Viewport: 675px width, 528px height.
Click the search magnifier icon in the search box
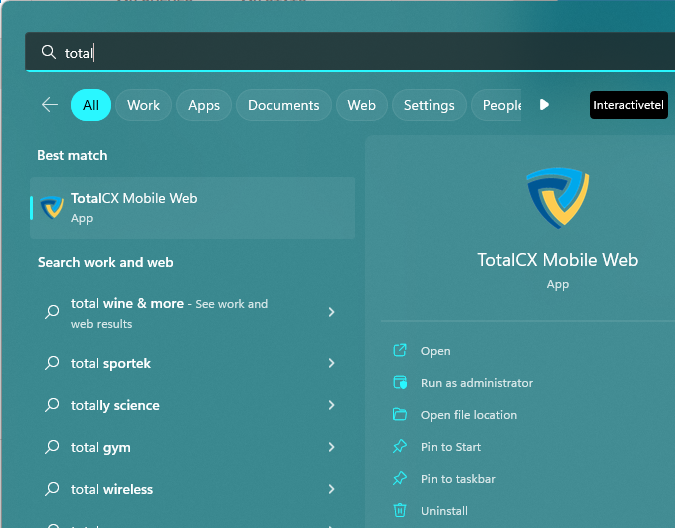(x=49, y=52)
